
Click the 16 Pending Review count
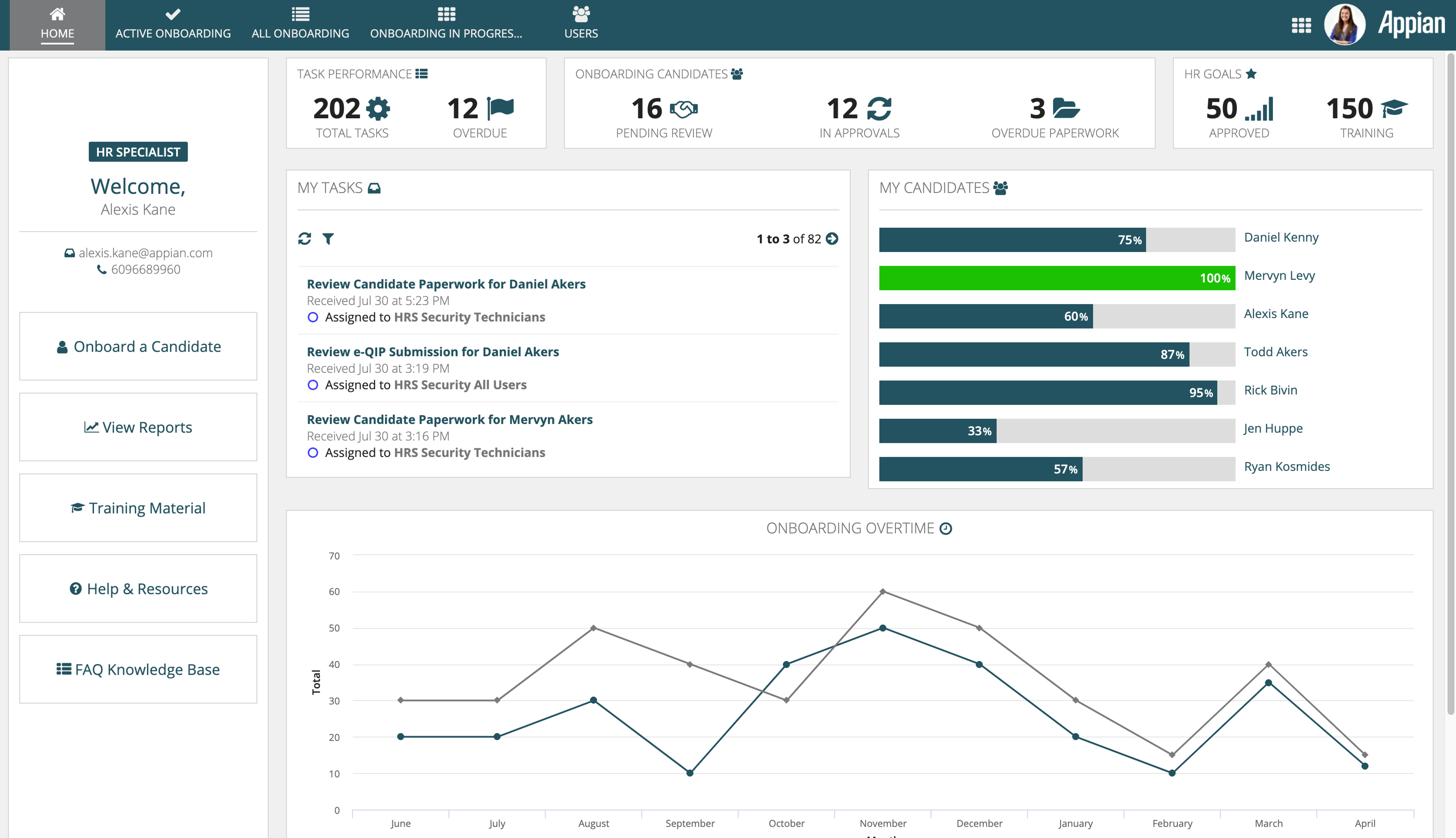click(646, 108)
